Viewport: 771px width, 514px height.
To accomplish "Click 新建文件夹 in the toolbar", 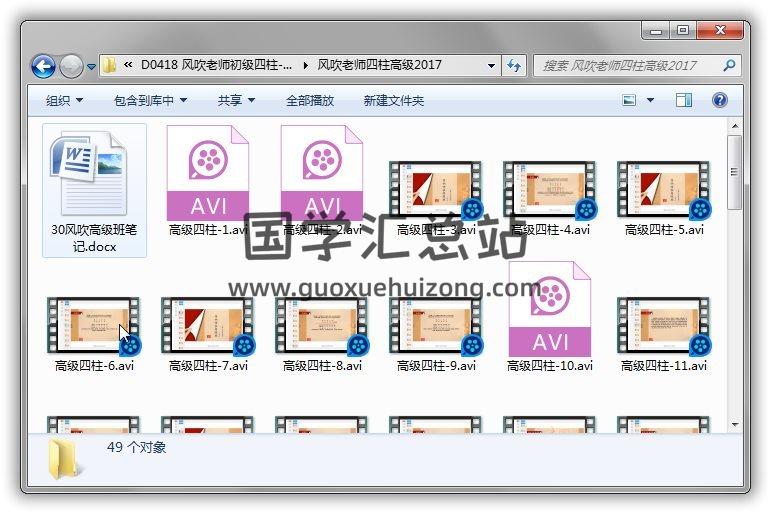I will click(x=393, y=100).
